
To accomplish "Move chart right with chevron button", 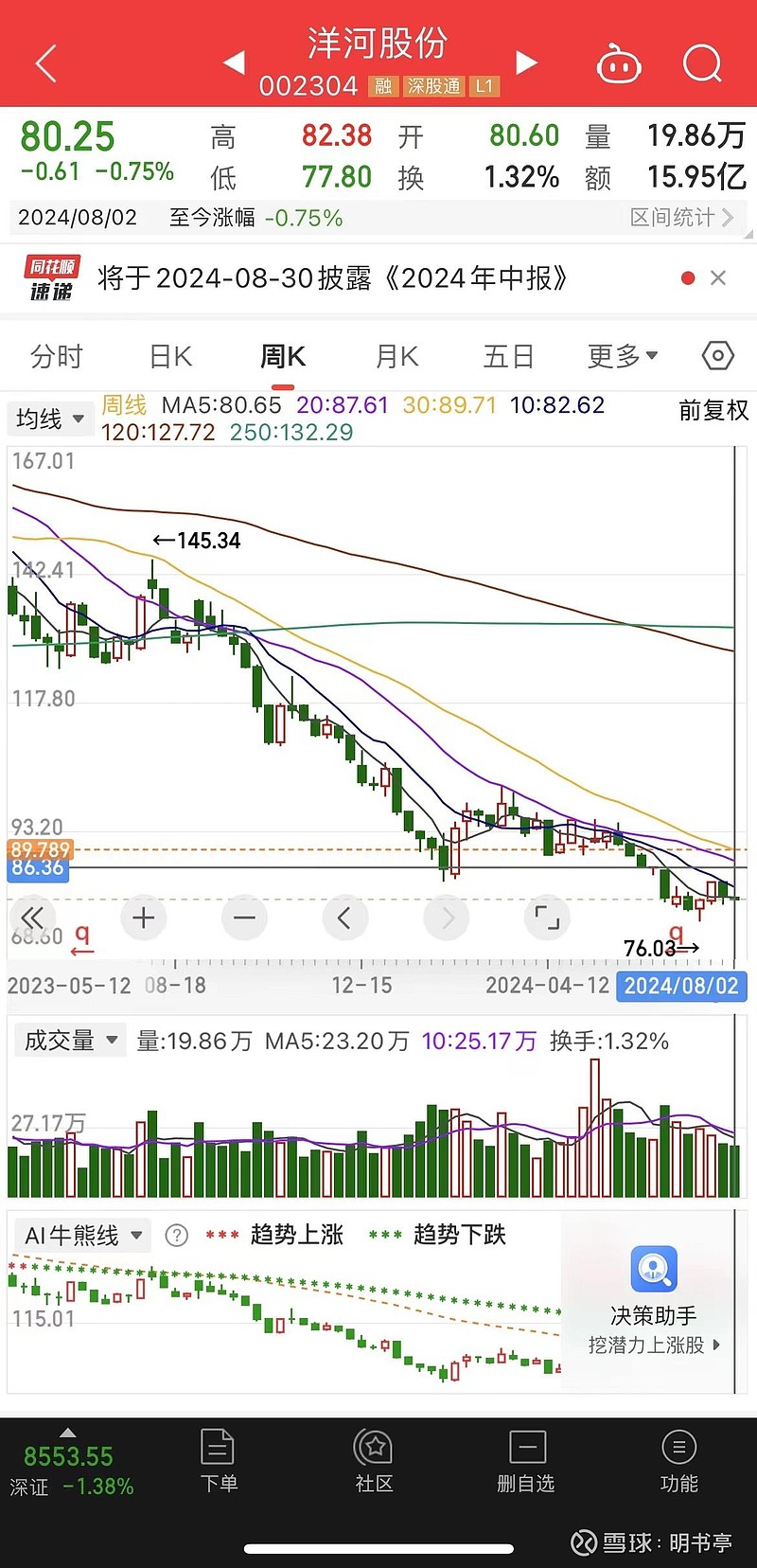I will [447, 918].
